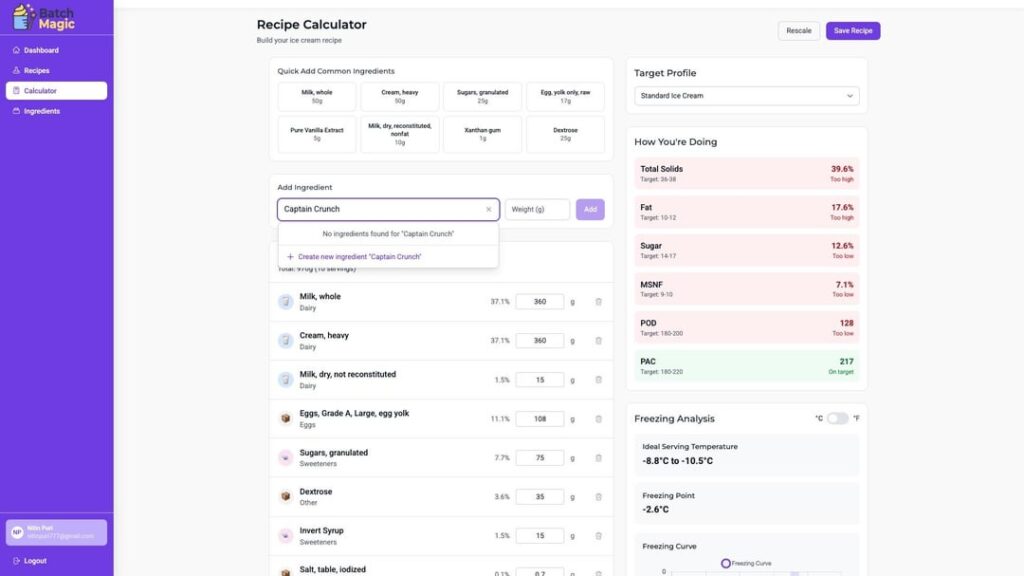Remove Dextrose using its trash icon
1024x576 pixels.
pyautogui.click(x=598, y=495)
